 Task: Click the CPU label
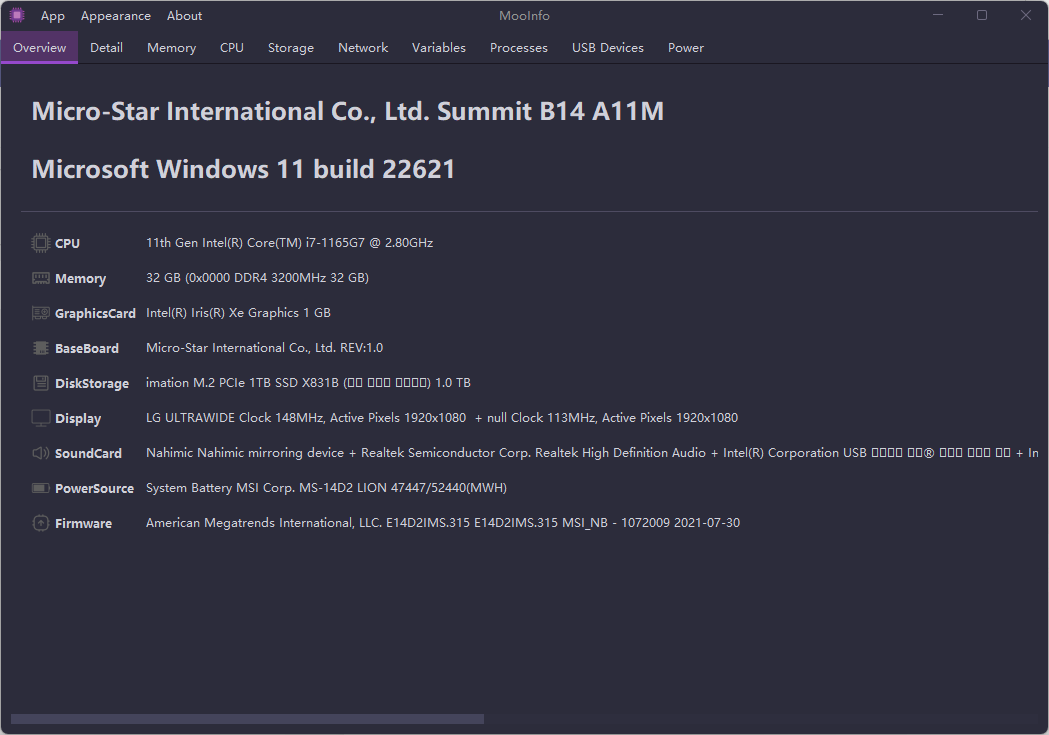click(x=68, y=243)
